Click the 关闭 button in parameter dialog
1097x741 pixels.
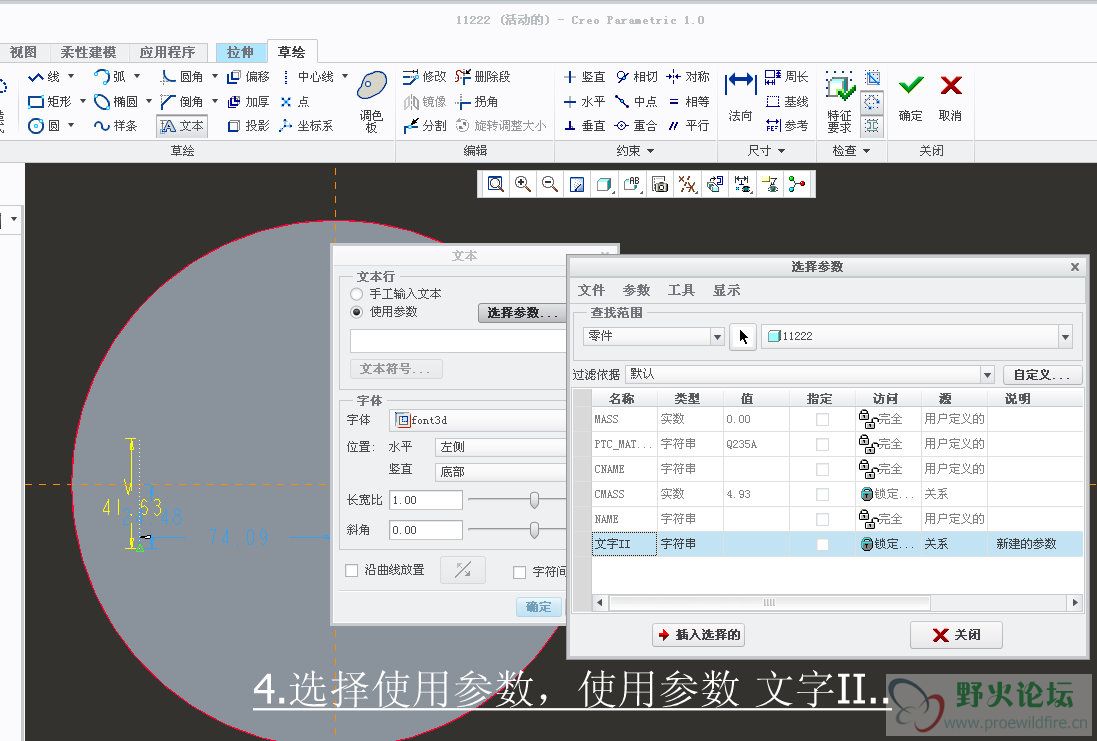[x=956, y=635]
